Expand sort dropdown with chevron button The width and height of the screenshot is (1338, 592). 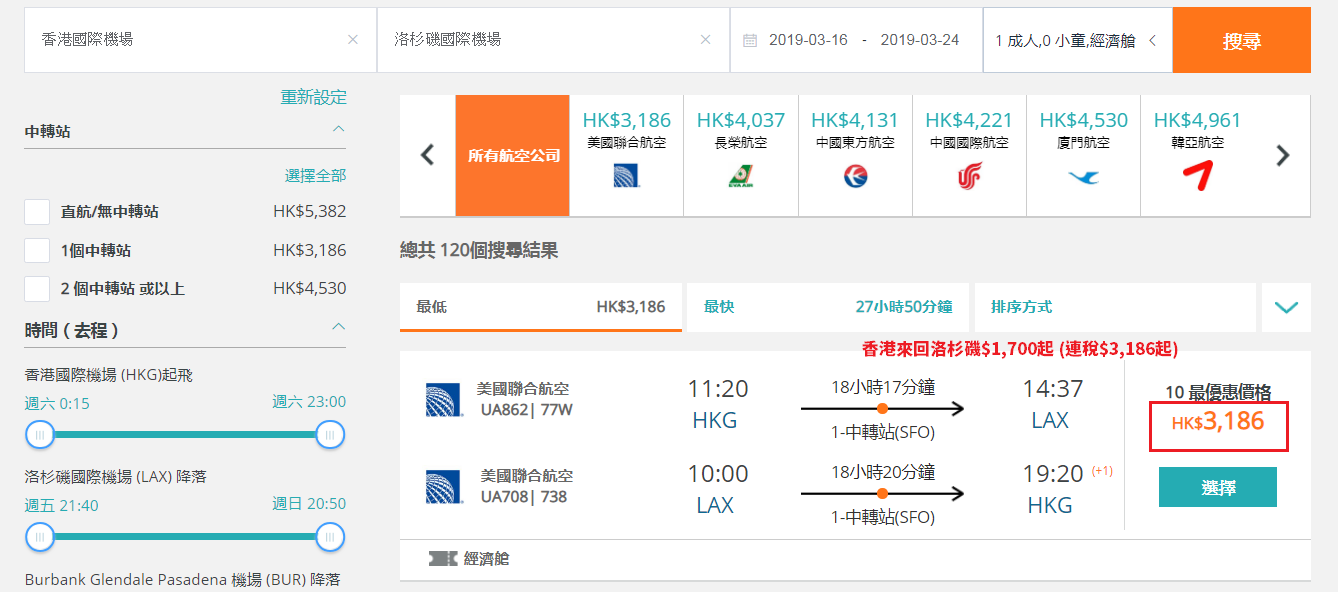[1286, 307]
